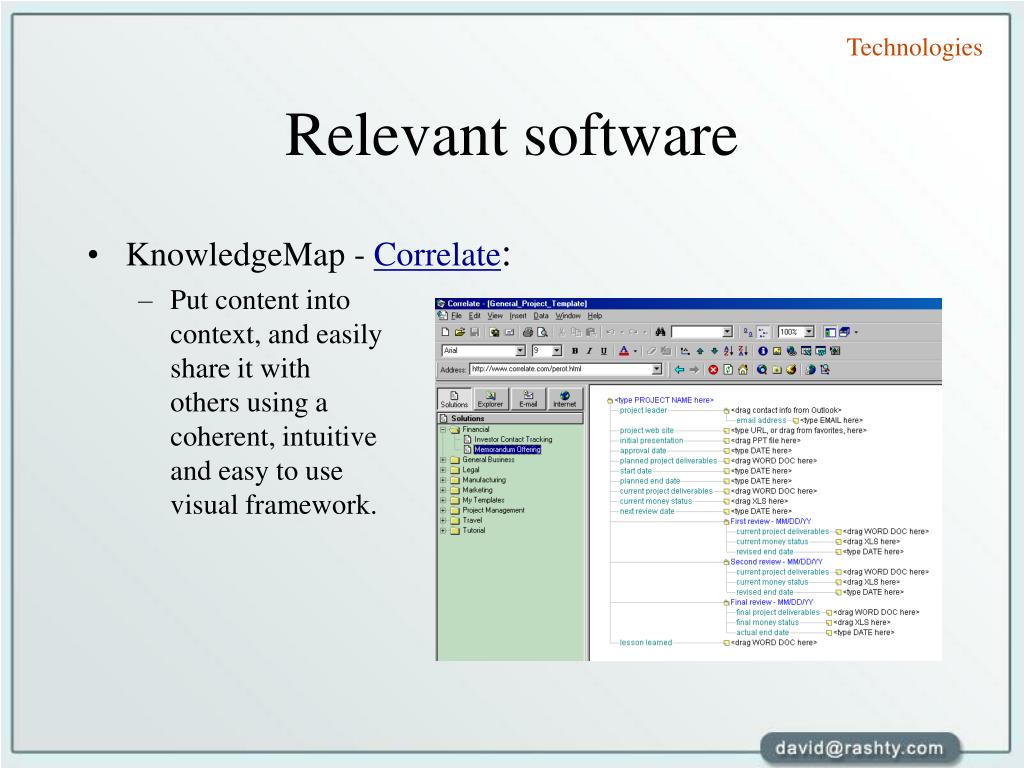
Task: Open the 100% zoom dropdown
Action: (x=809, y=332)
